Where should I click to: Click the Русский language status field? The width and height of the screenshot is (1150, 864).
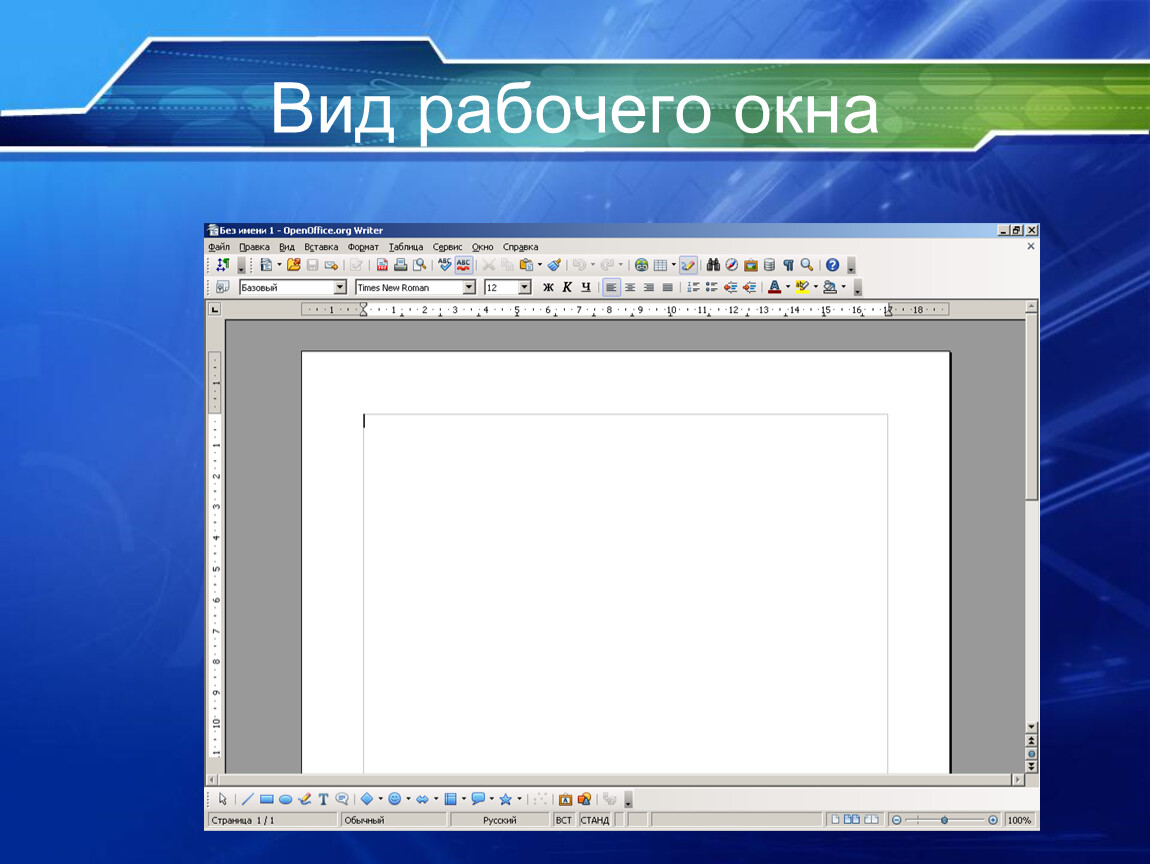click(499, 820)
